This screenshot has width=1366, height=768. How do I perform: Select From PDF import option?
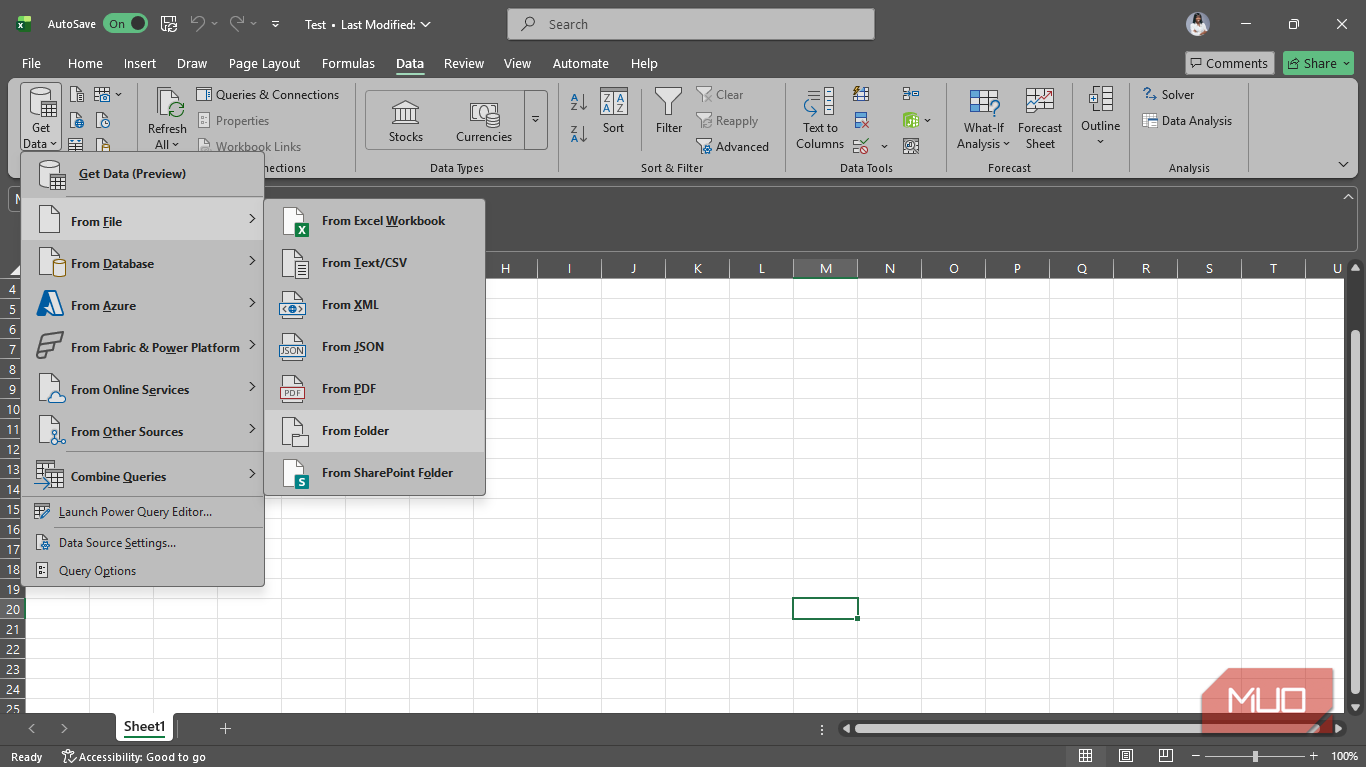tap(374, 389)
